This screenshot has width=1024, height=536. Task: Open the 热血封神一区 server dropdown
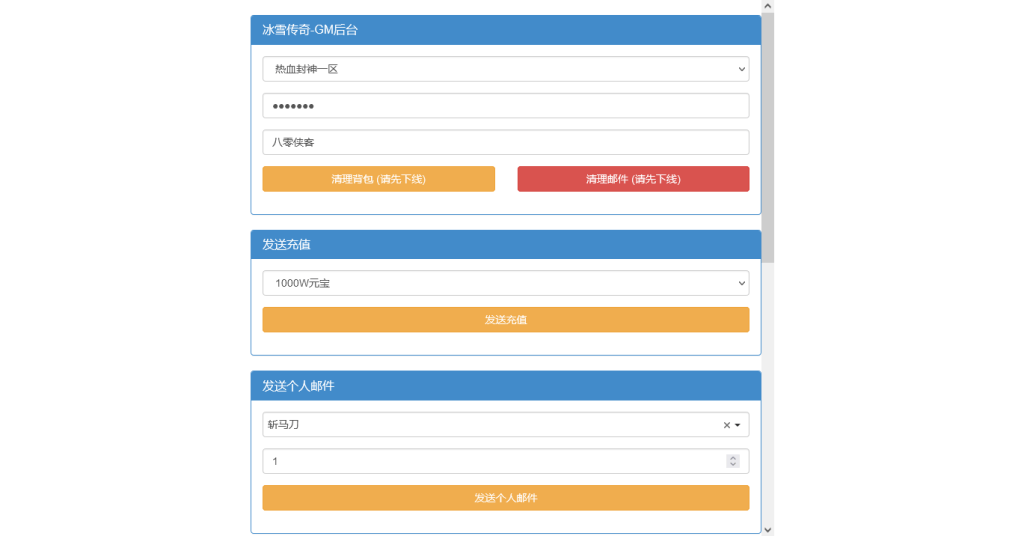[505, 69]
